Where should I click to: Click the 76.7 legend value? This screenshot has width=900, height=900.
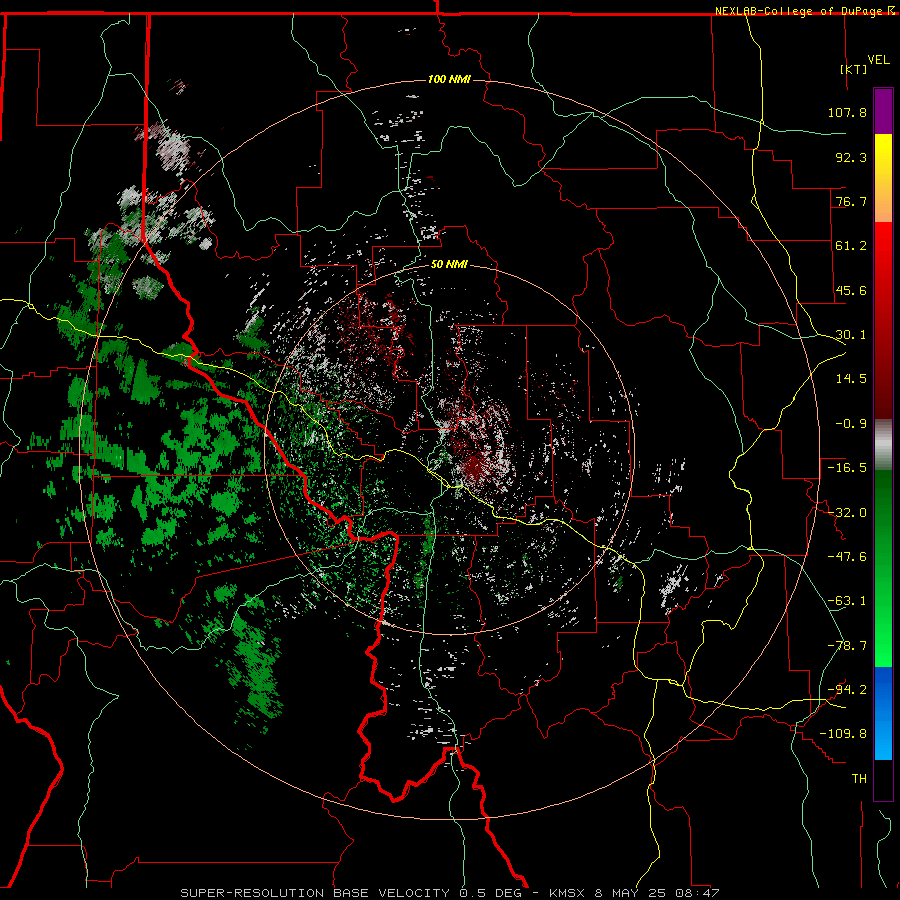851,201
